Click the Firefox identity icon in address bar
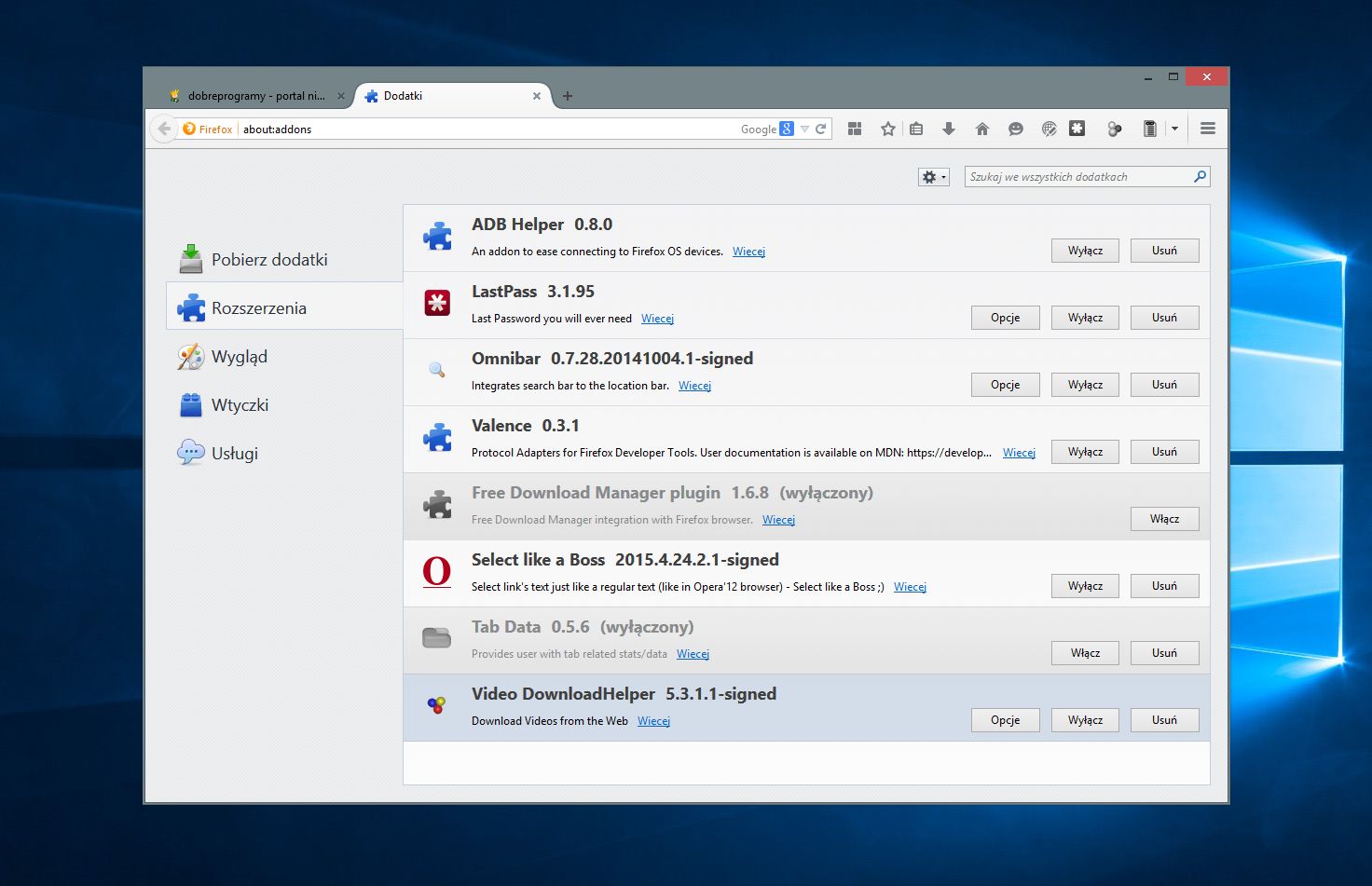The height and width of the screenshot is (886, 1372). (x=189, y=129)
